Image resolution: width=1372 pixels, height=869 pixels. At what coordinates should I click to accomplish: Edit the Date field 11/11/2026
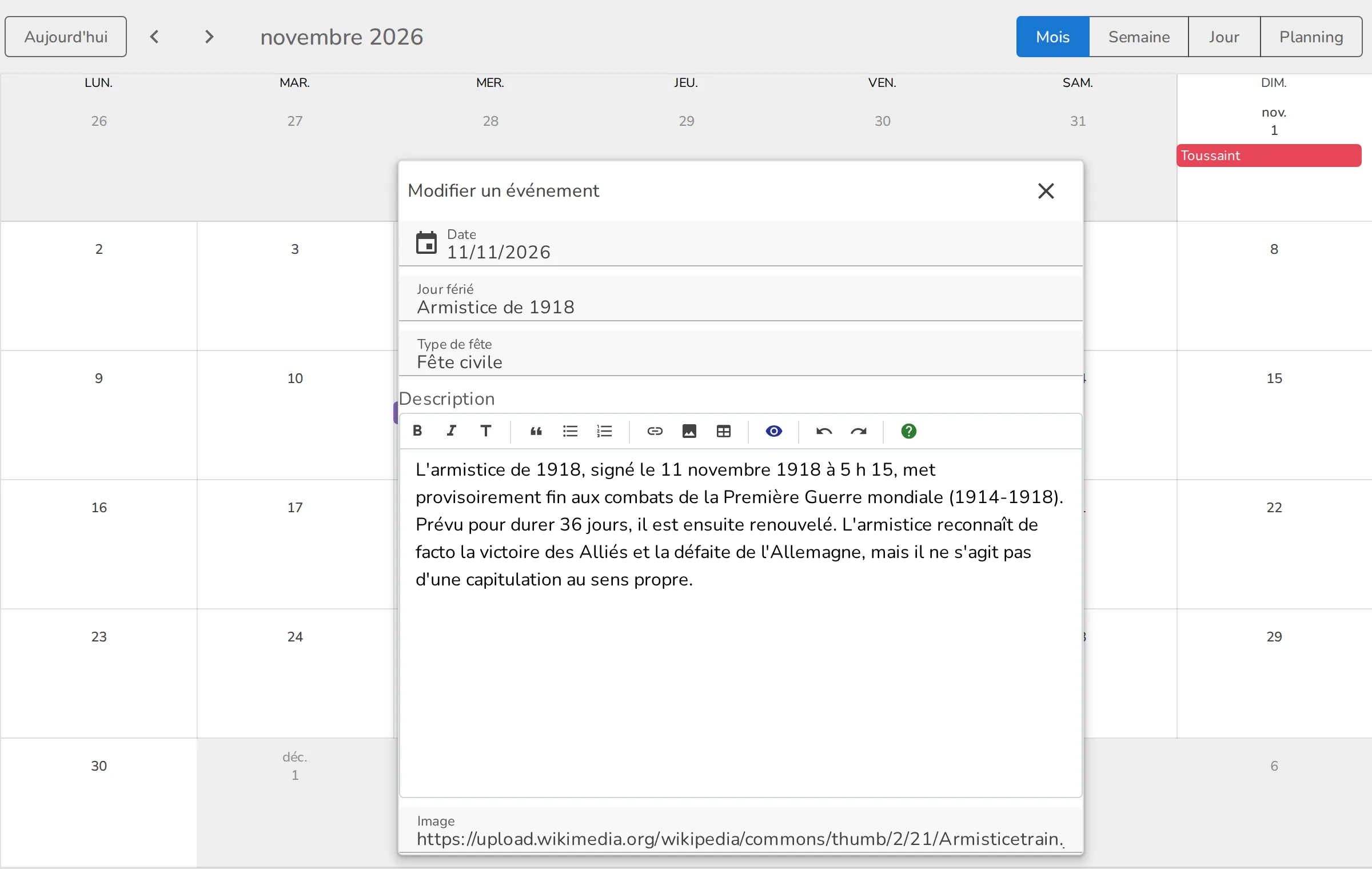pos(741,244)
